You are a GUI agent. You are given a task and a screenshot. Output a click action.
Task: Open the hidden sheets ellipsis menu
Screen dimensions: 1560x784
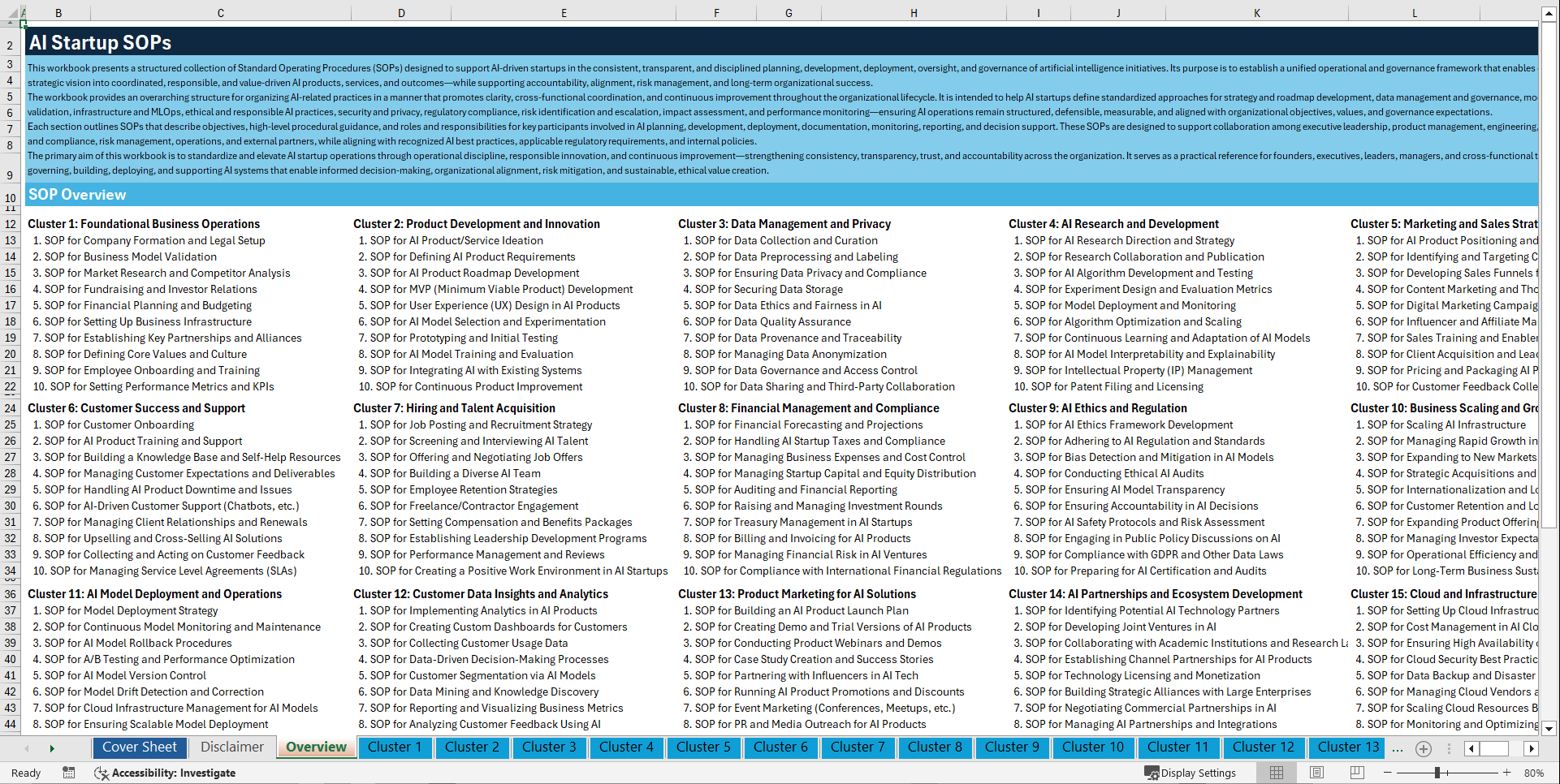tap(1397, 749)
